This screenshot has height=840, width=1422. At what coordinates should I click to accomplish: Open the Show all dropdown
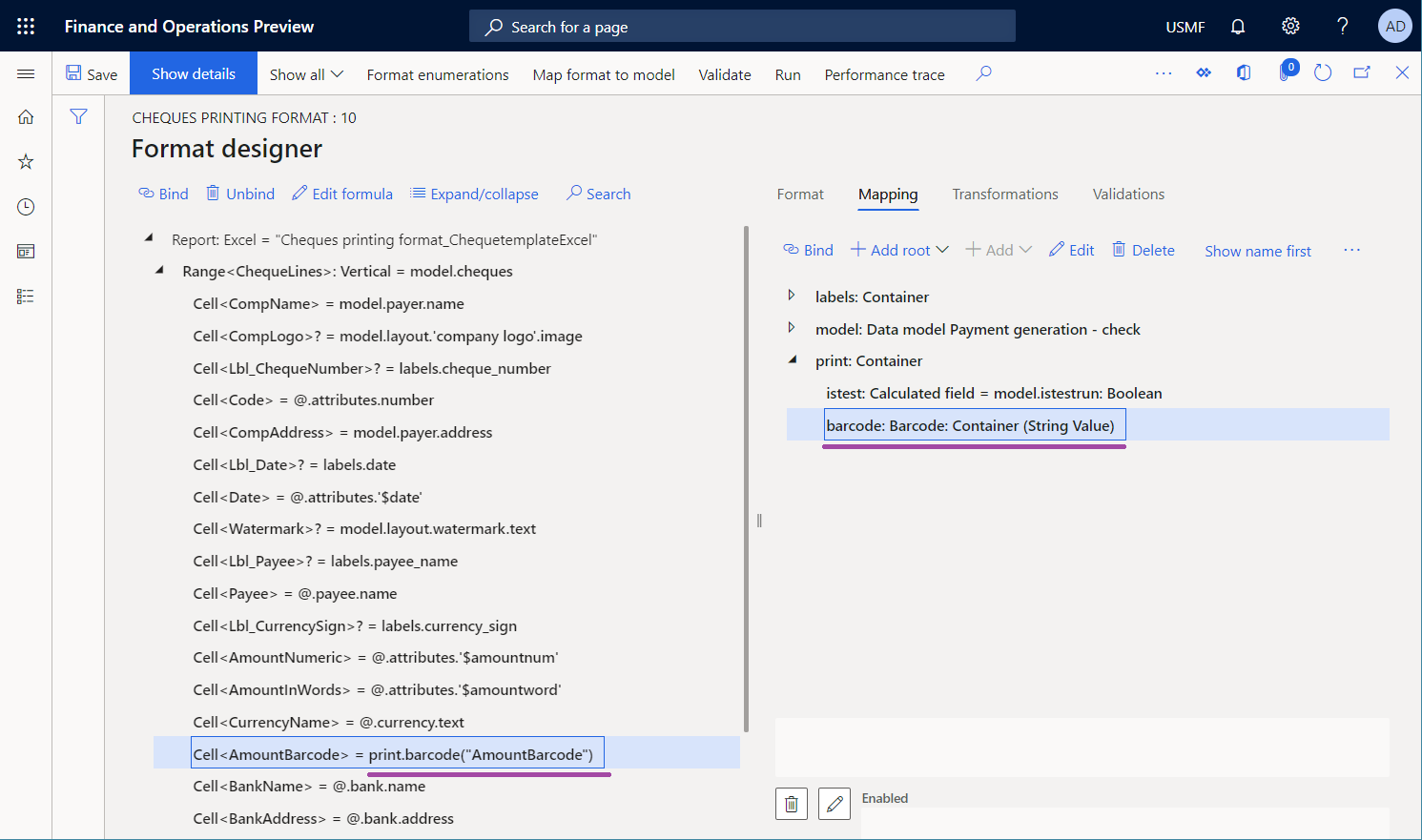306,74
